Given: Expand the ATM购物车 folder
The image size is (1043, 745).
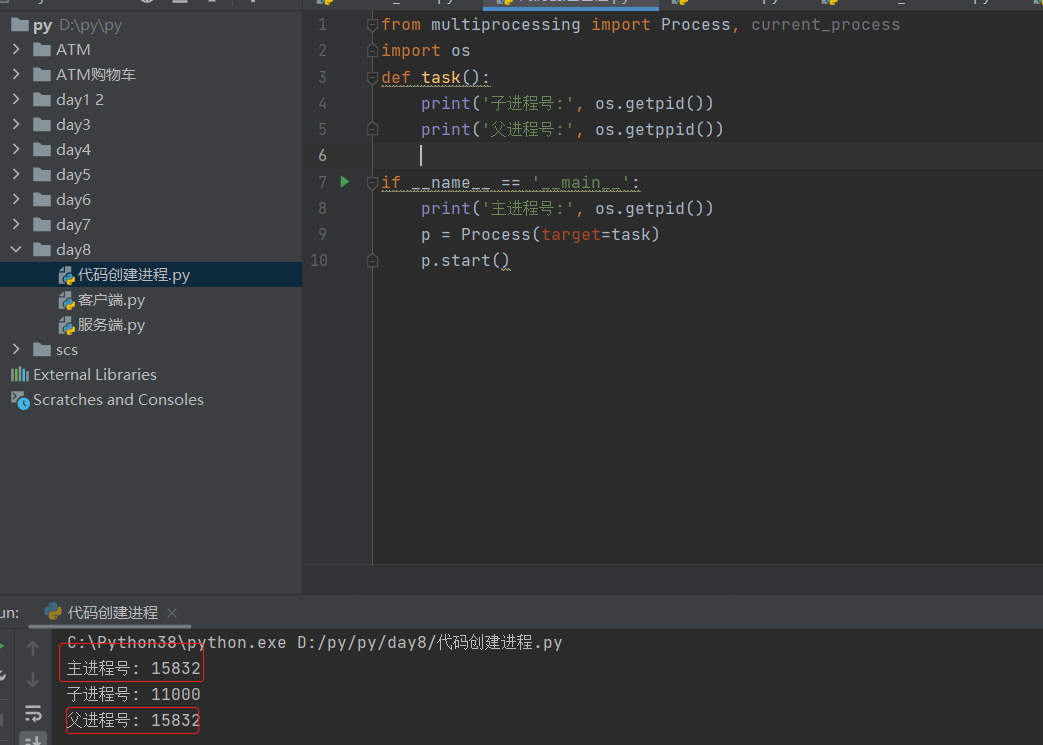Looking at the screenshot, I should [x=16, y=75].
